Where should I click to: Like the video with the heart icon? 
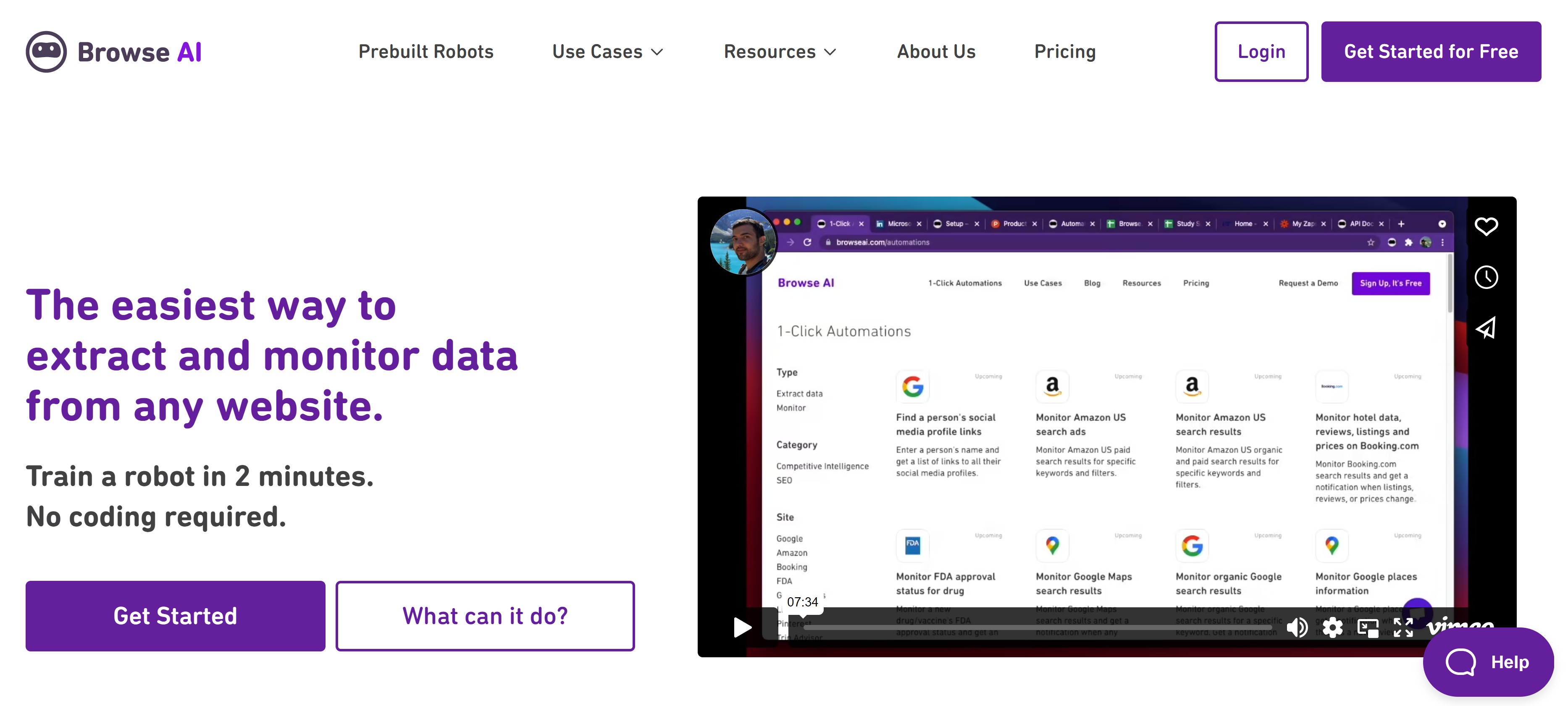click(1487, 226)
